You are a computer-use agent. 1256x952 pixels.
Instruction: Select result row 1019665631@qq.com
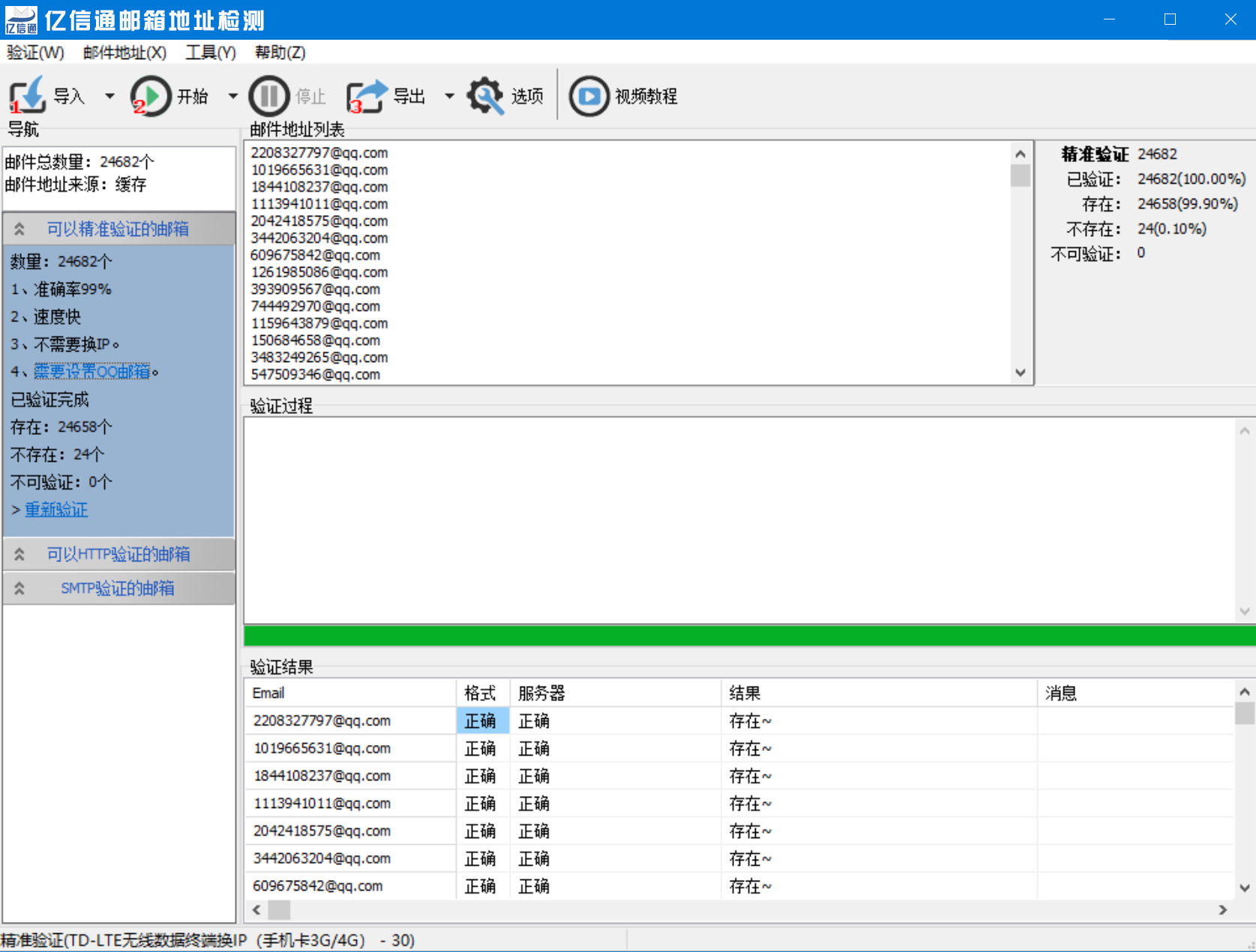322,748
